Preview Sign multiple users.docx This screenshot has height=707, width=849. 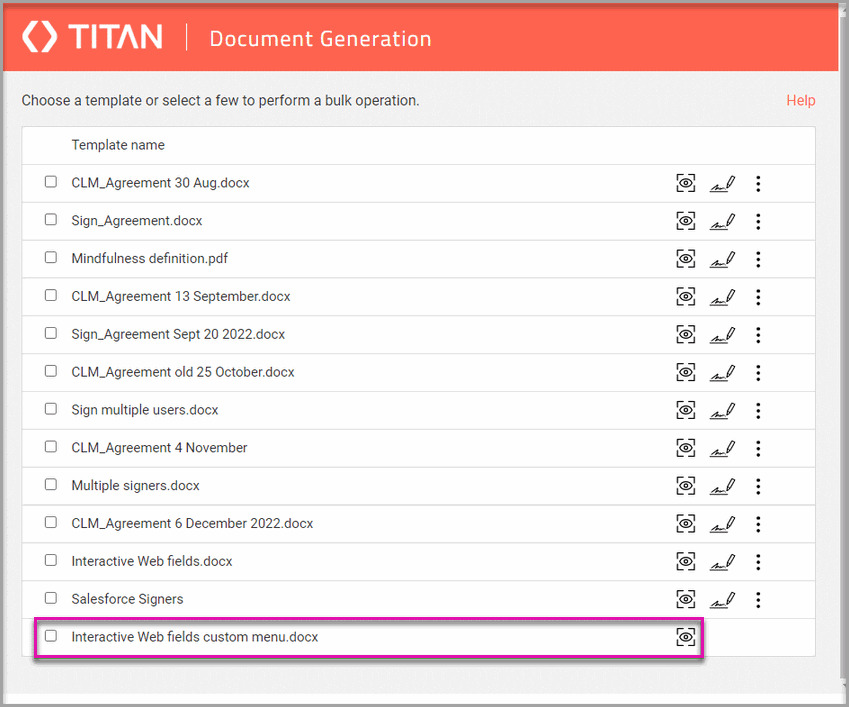685,410
